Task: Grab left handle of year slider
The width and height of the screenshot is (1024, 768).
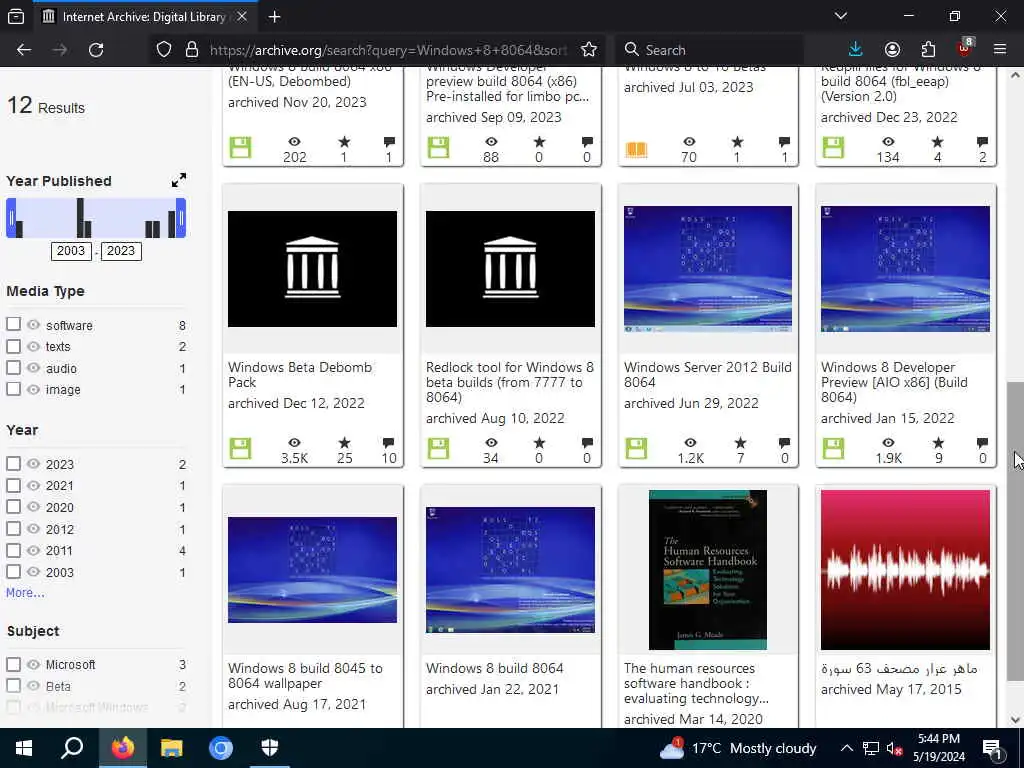Action: click(x=11, y=218)
